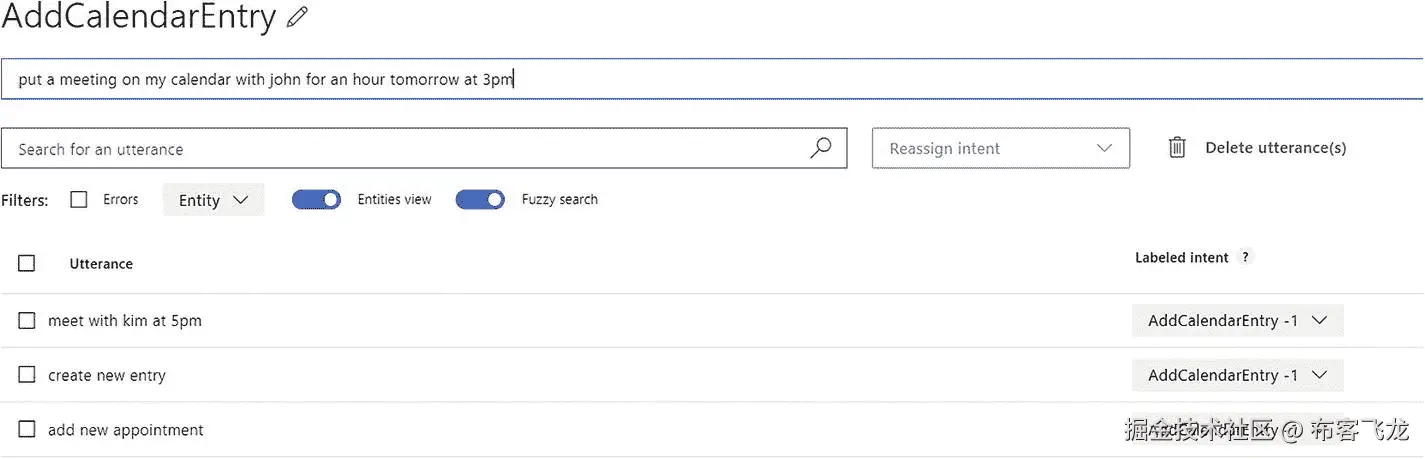1425x459 pixels.
Task: Open intent dropdown for 'create new entry' row
Action: point(1237,375)
